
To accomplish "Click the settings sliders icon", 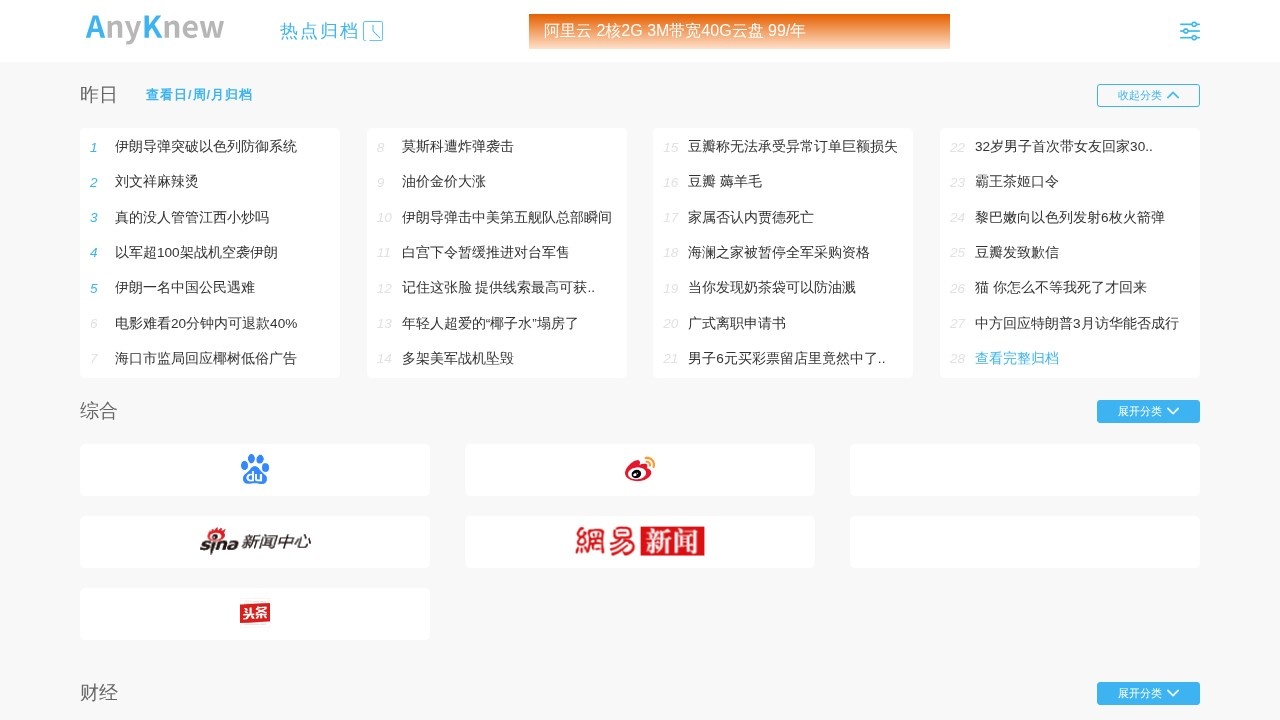I will (x=1189, y=31).
